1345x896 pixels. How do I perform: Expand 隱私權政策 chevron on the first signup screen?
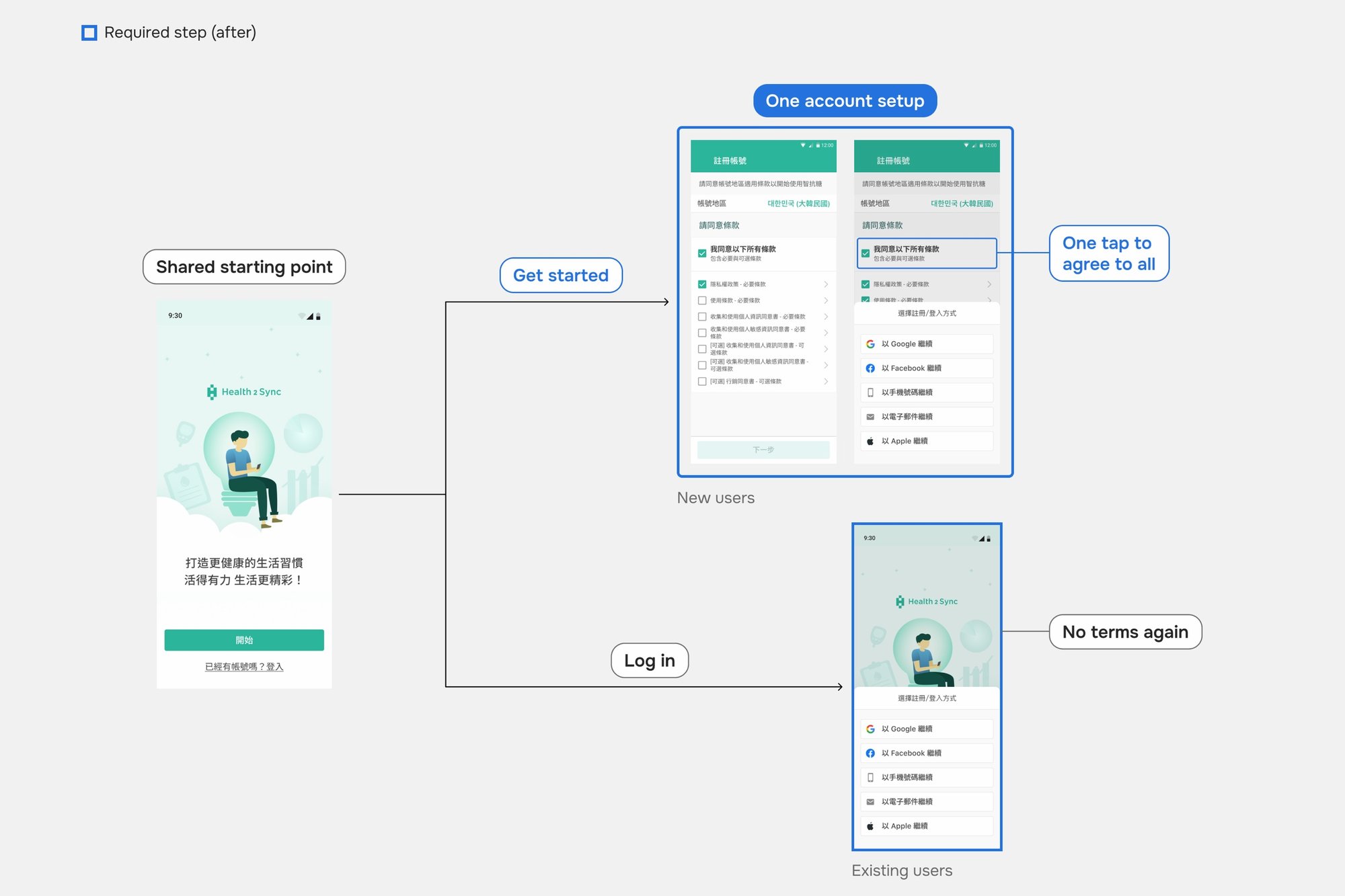tap(826, 284)
